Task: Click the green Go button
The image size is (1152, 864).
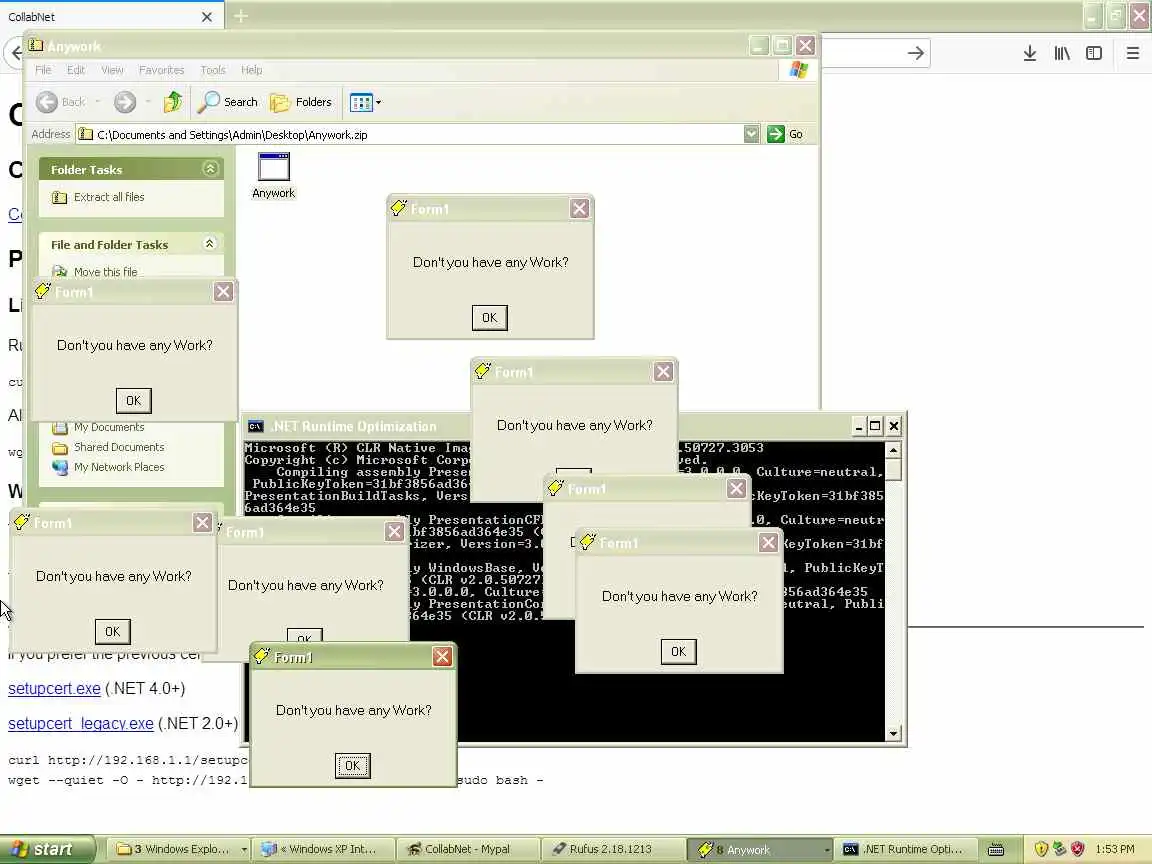Action: point(785,134)
